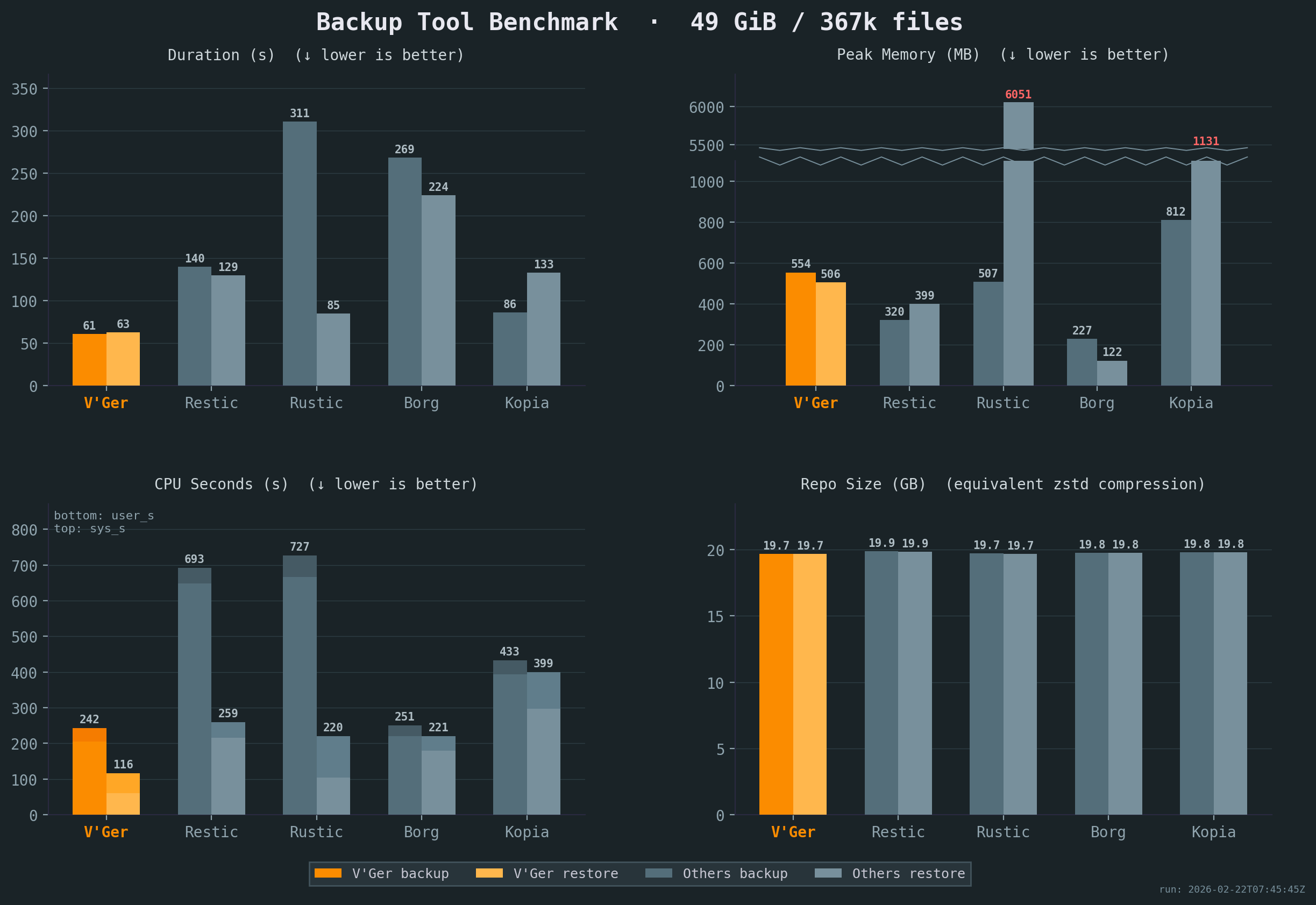
Task: Click the 19.9 Restic bar in Repo Size
Action: coord(880,680)
